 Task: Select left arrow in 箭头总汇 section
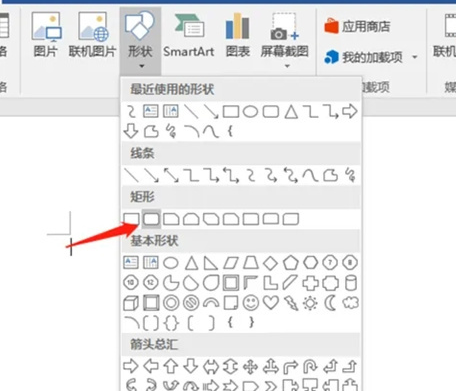[x=151, y=366]
